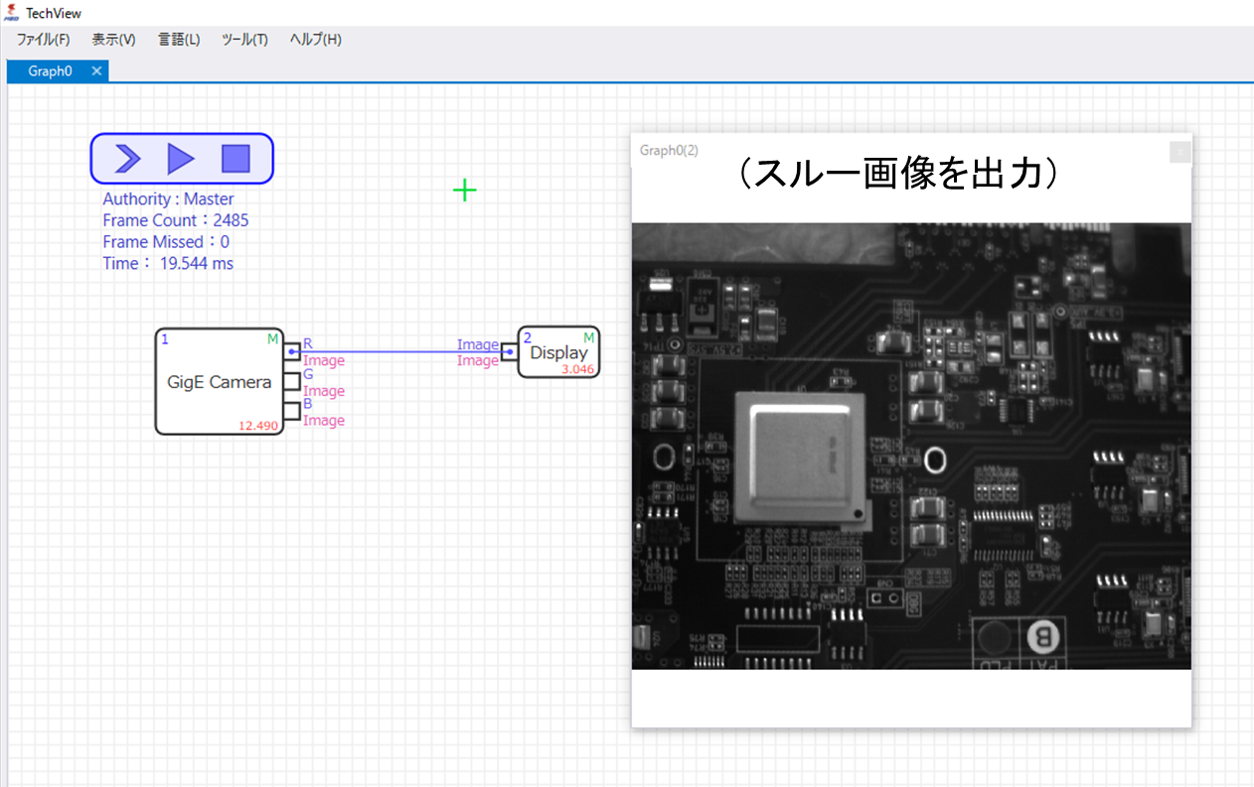
Task: Trigger single step with the double-arrow icon
Action: click(x=128, y=158)
